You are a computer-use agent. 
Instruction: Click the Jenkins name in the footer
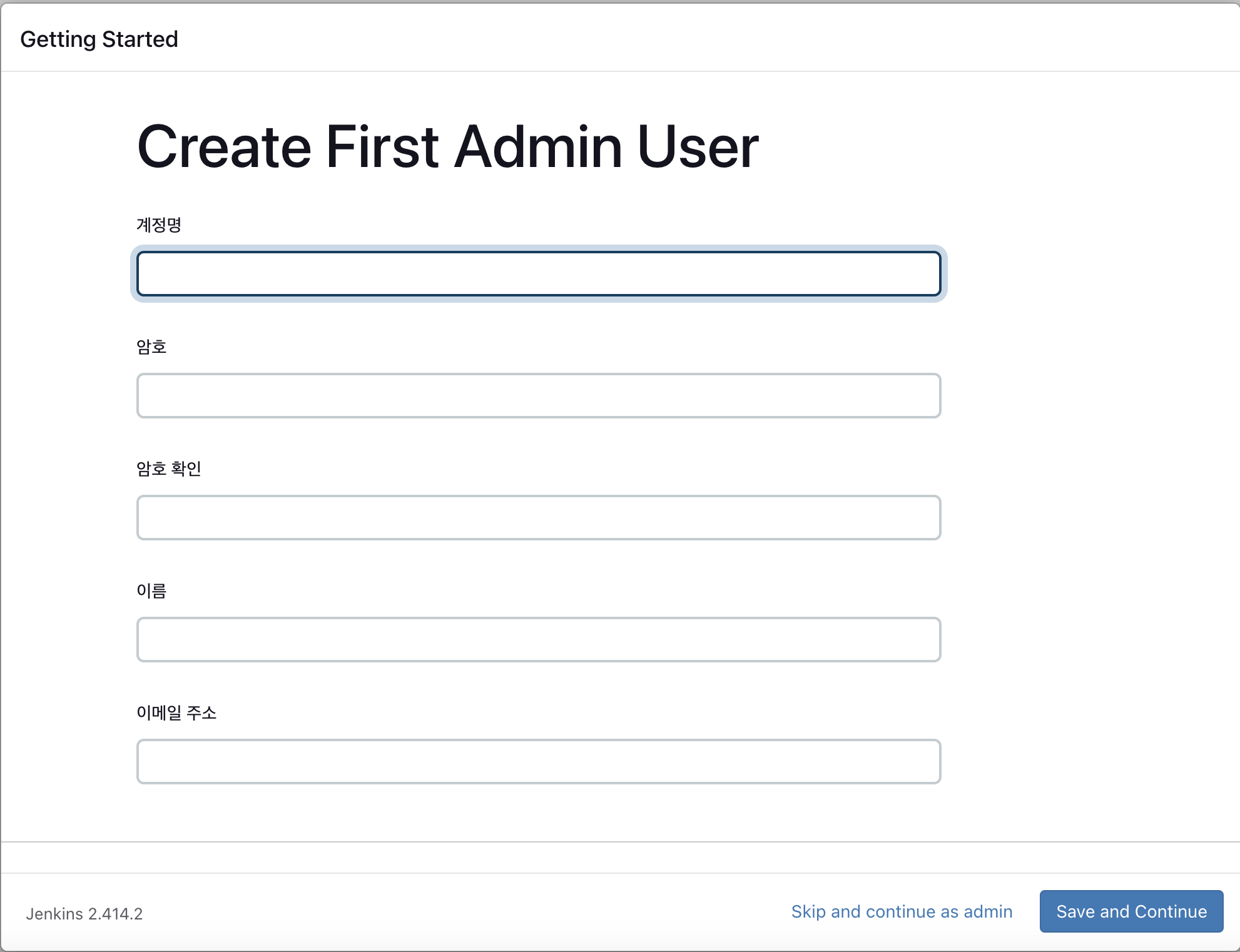(x=54, y=914)
